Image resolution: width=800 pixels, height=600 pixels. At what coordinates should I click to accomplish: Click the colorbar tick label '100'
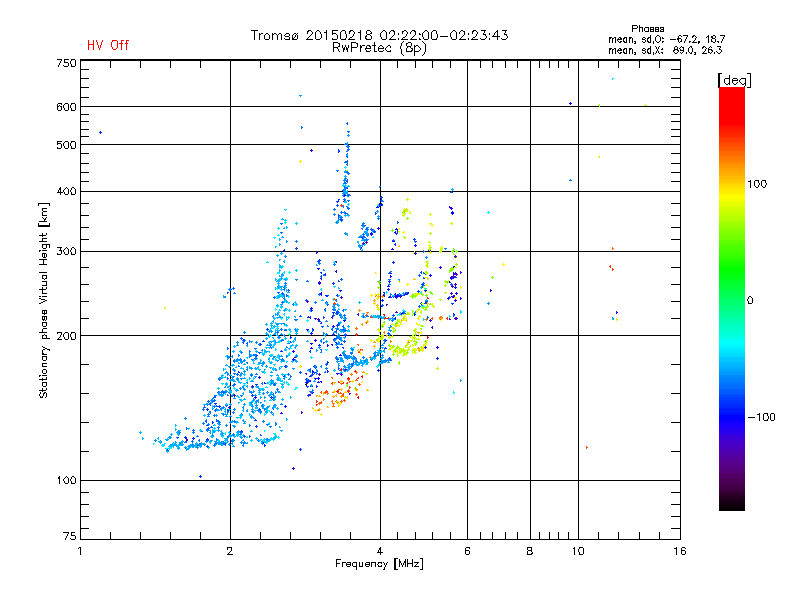pyautogui.click(x=757, y=184)
